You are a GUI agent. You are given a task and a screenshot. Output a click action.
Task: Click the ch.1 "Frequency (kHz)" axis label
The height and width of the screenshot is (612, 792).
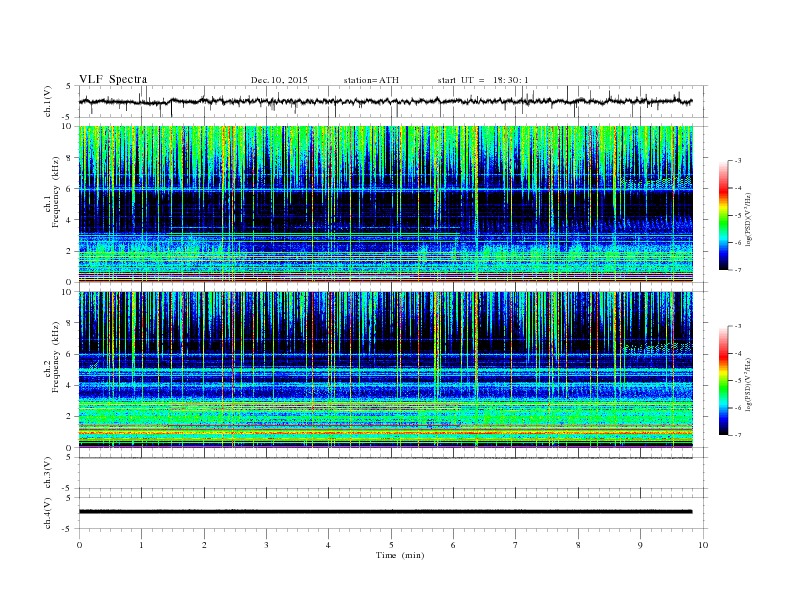coord(56,192)
